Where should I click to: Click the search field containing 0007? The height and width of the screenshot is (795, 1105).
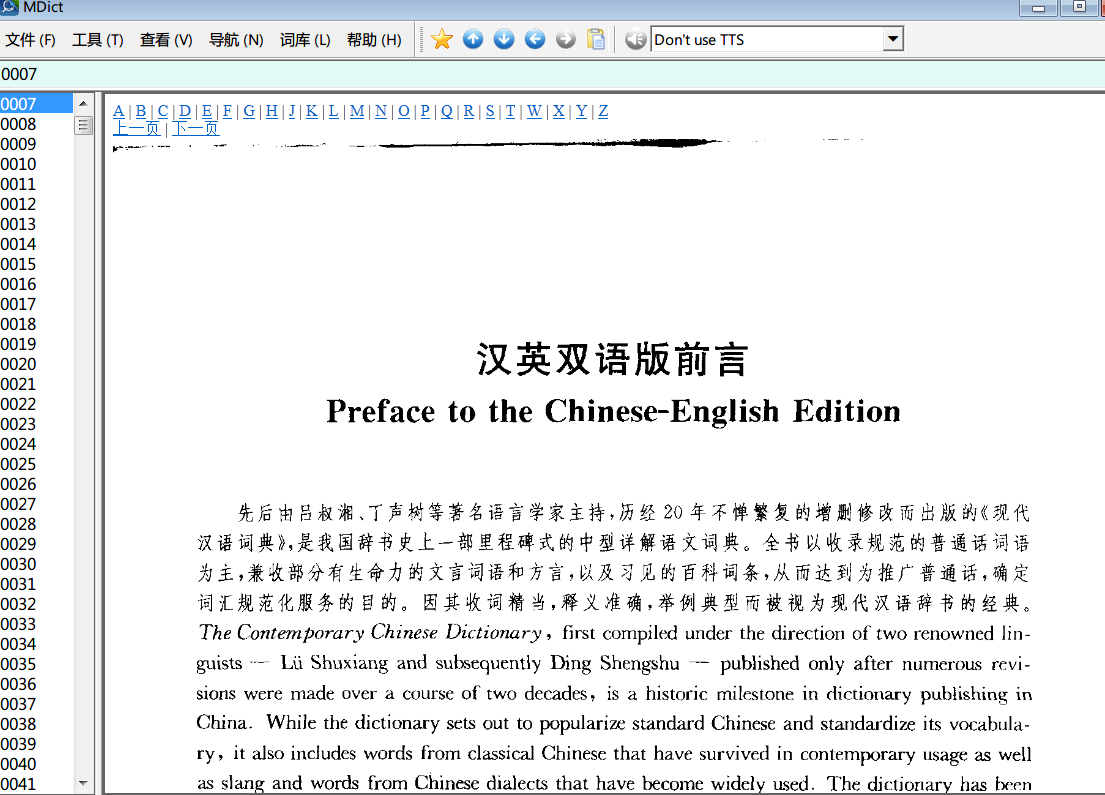pos(552,74)
